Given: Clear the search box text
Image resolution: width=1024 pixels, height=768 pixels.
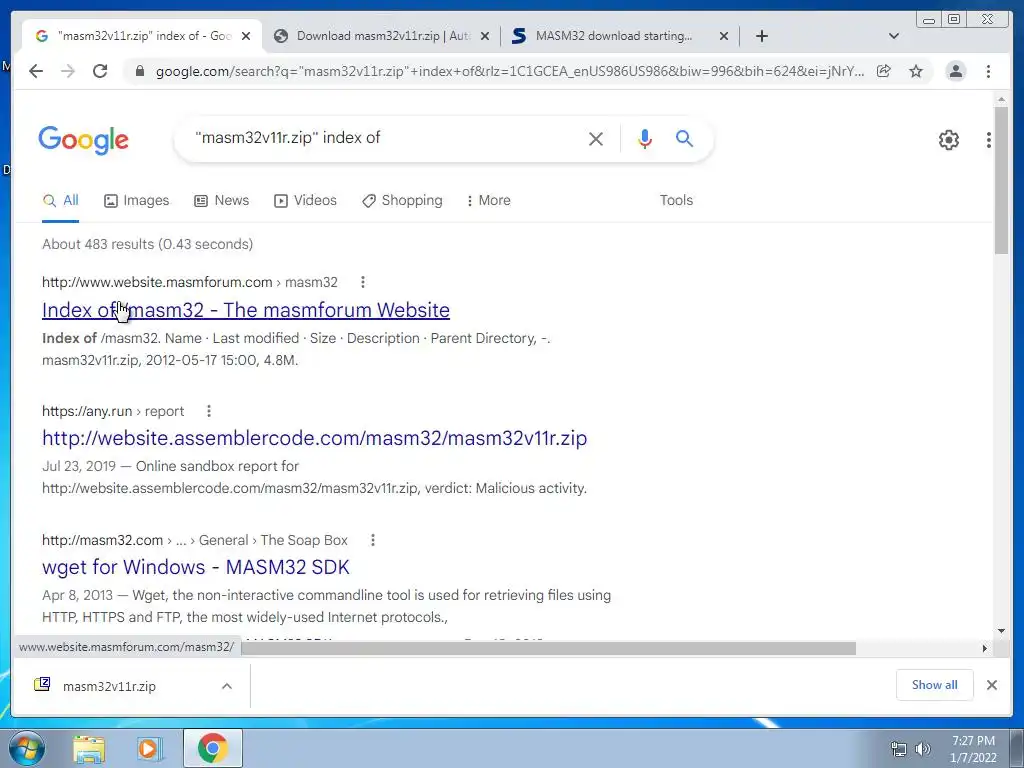Looking at the screenshot, I should (x=596, y=138).
